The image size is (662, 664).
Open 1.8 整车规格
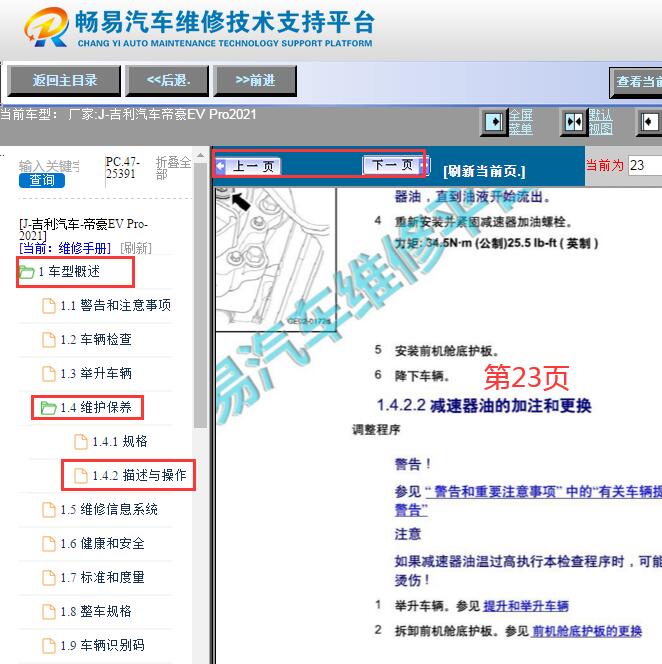[96, 611]
